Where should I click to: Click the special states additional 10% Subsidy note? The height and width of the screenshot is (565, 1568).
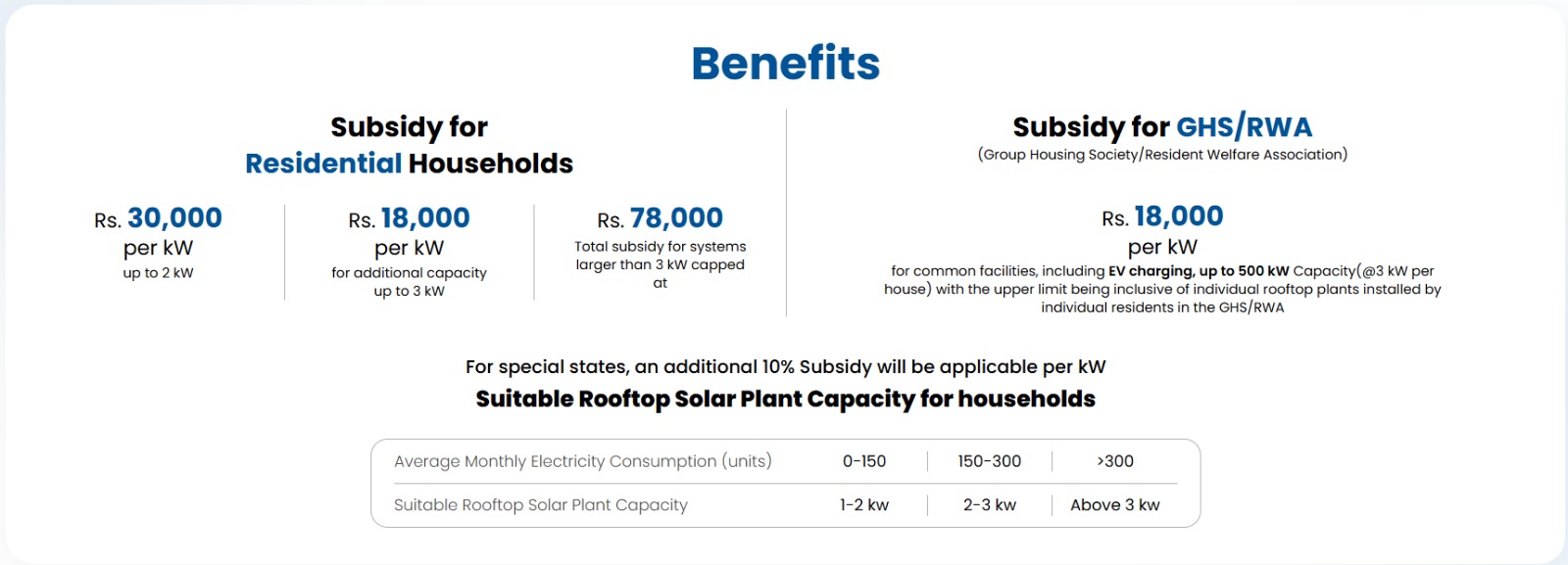pos(785,367)
